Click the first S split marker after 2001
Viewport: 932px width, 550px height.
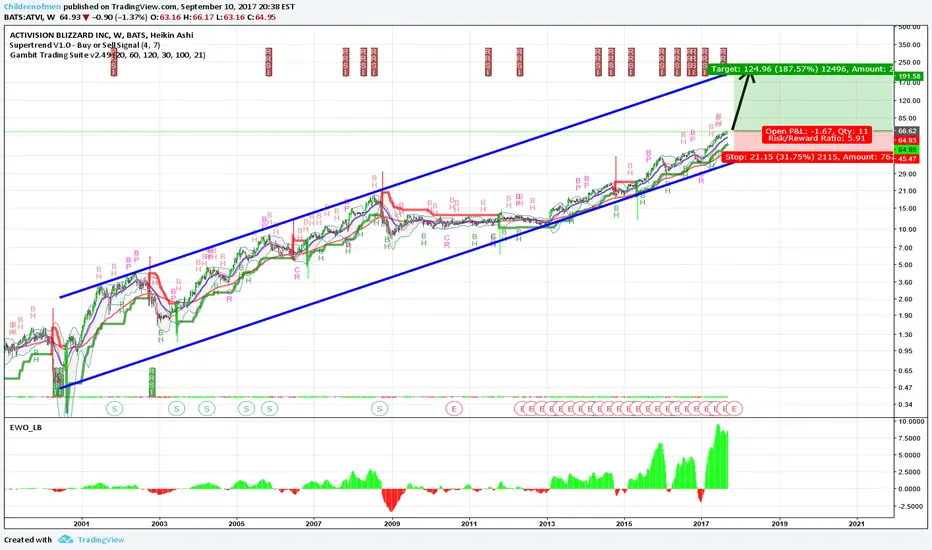click(115, 408)
